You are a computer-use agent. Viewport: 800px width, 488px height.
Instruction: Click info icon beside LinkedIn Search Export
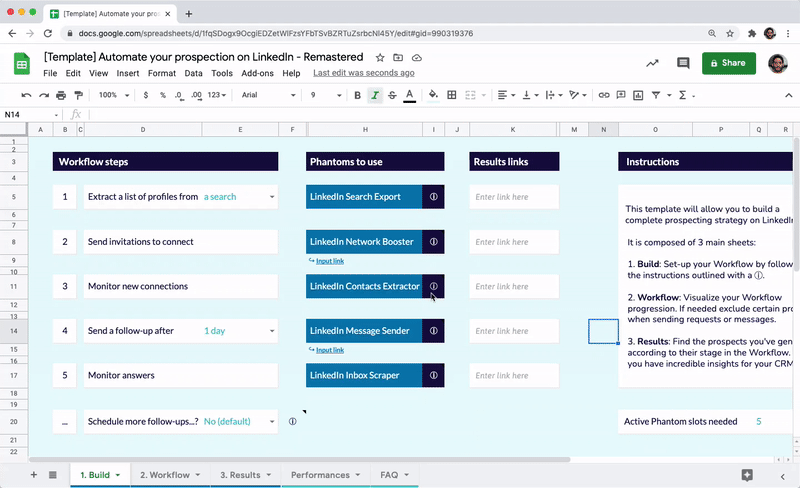433,197
